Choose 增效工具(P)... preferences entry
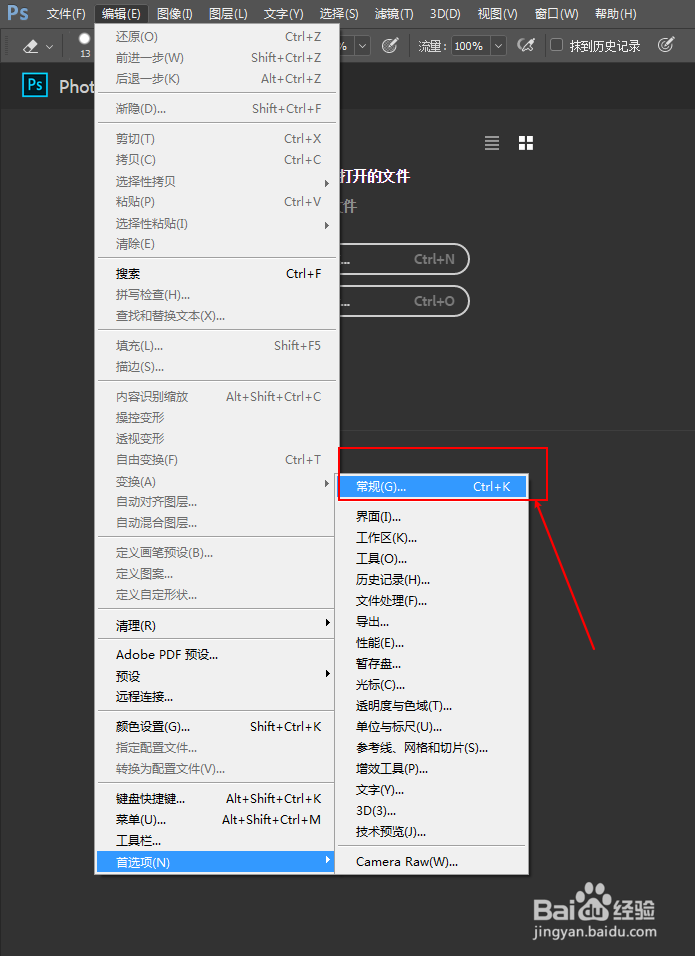The width and height of the screenshot is (695, 956). coord(433,769)
